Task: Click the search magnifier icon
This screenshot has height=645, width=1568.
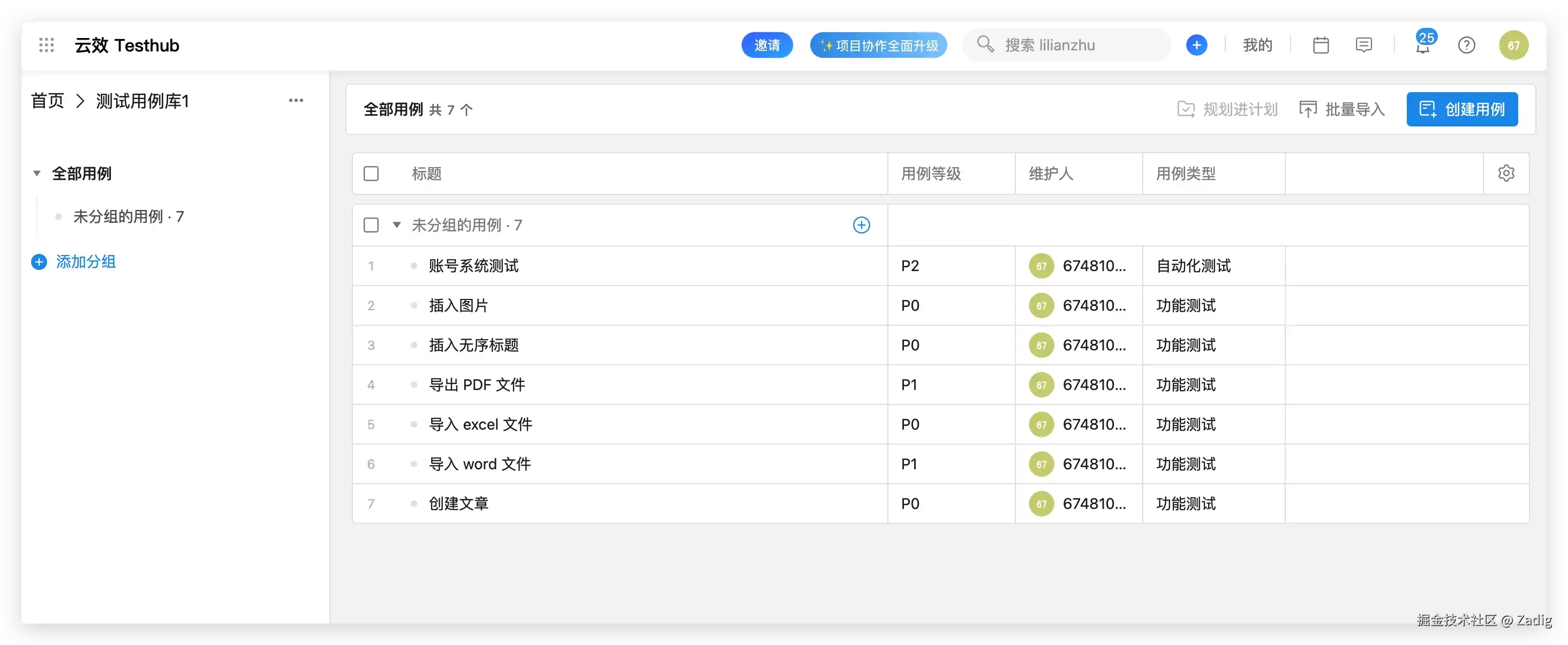Action: click(984, 44)
